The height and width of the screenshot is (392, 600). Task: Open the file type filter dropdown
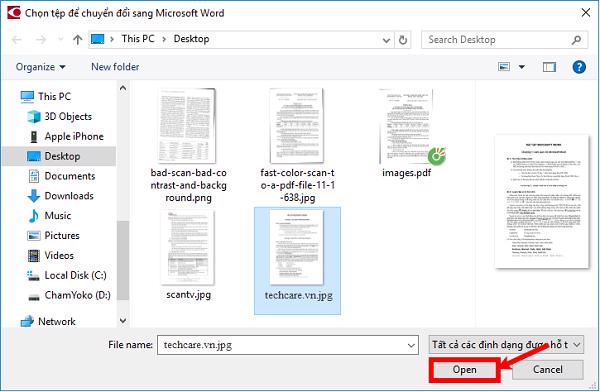click(506, 345)
